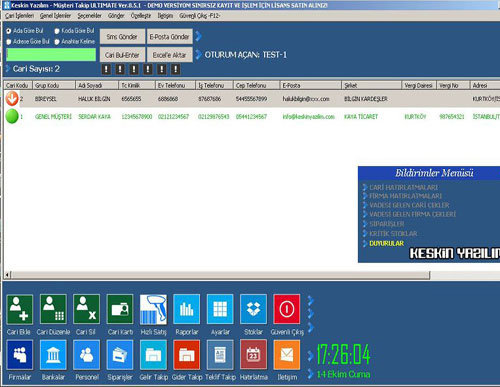Open the Bankalar icon
The width and height of the screenshot is (500, 387).
(53, 355)
